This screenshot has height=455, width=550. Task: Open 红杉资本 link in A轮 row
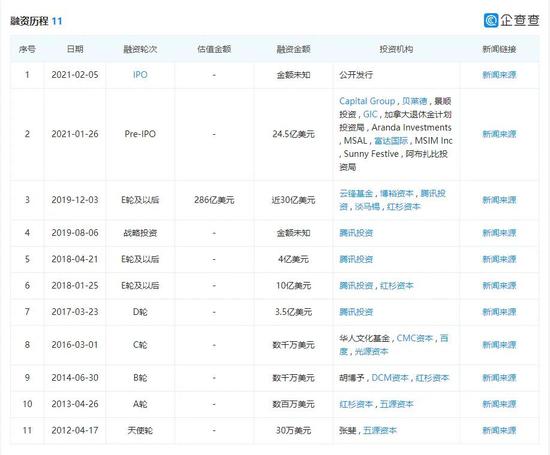[356, 404]
